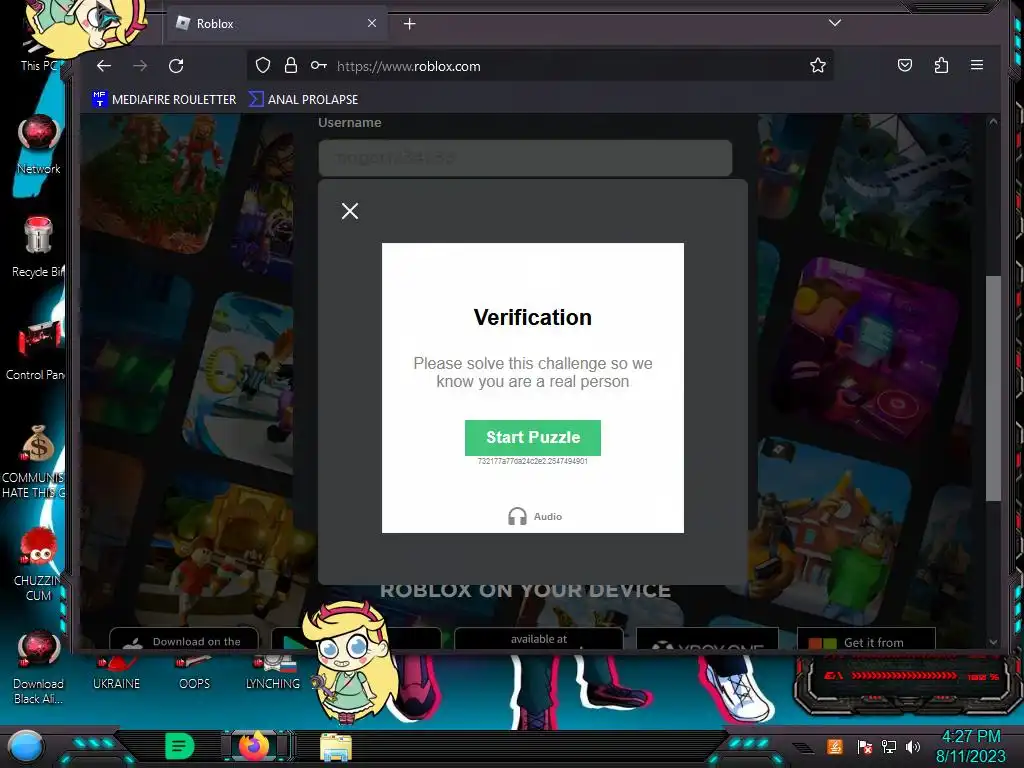Select the red fuzzy creature desktop icon
This screenshot has height=768, width=1024.
point(38,565)
